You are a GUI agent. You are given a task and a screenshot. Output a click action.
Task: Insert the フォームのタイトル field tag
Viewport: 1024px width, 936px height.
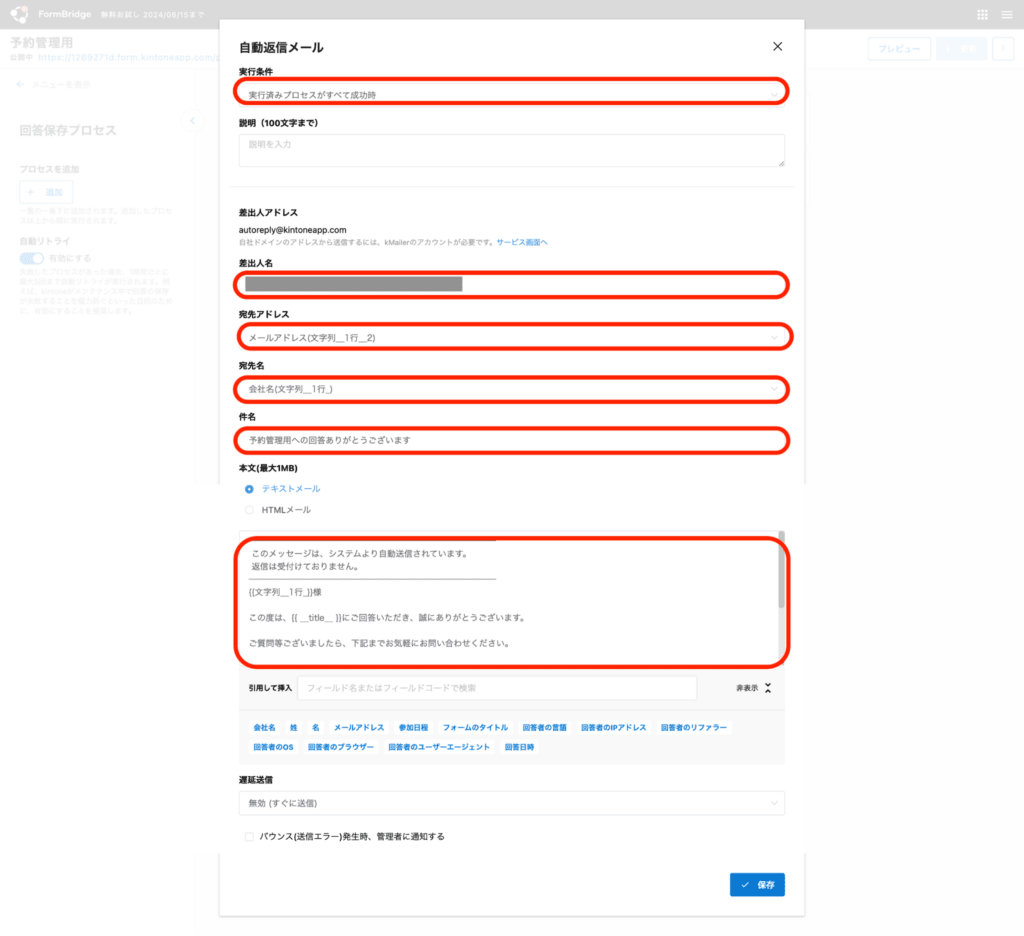(475, 727)
